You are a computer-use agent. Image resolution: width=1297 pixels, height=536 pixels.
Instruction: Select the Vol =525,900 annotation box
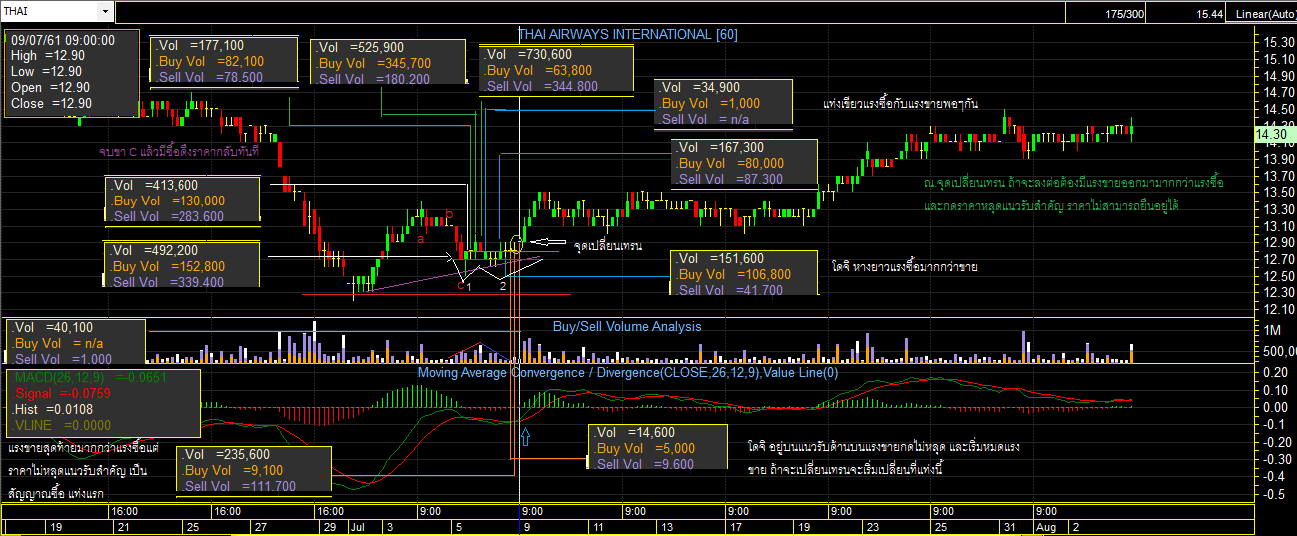tap(388, 62)
